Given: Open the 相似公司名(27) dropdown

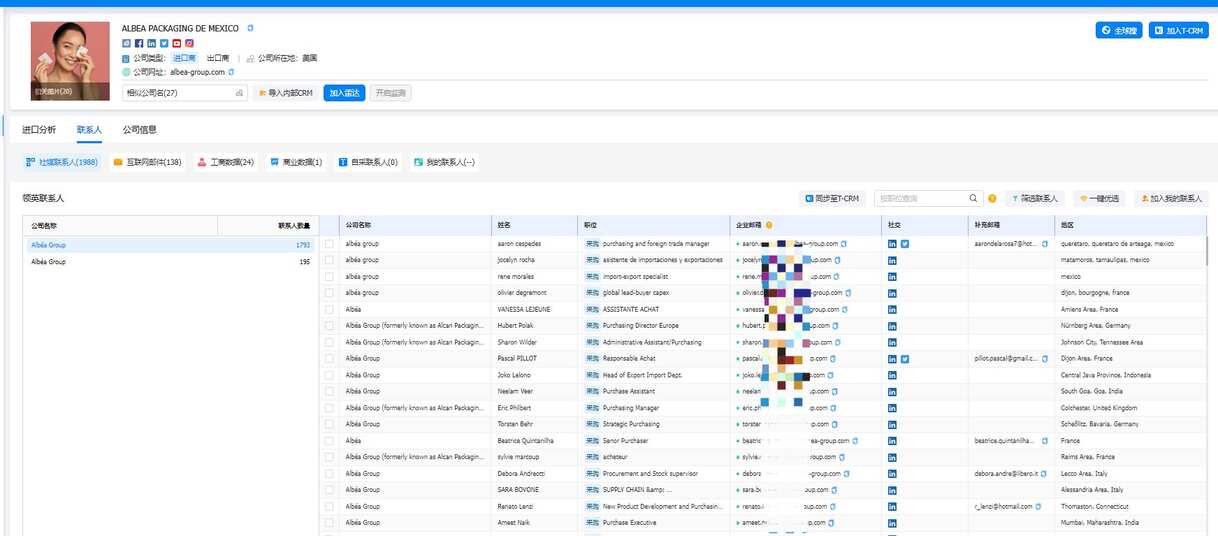Looking at the screenshot, I should pyautogui.click(x=184, y=93).
